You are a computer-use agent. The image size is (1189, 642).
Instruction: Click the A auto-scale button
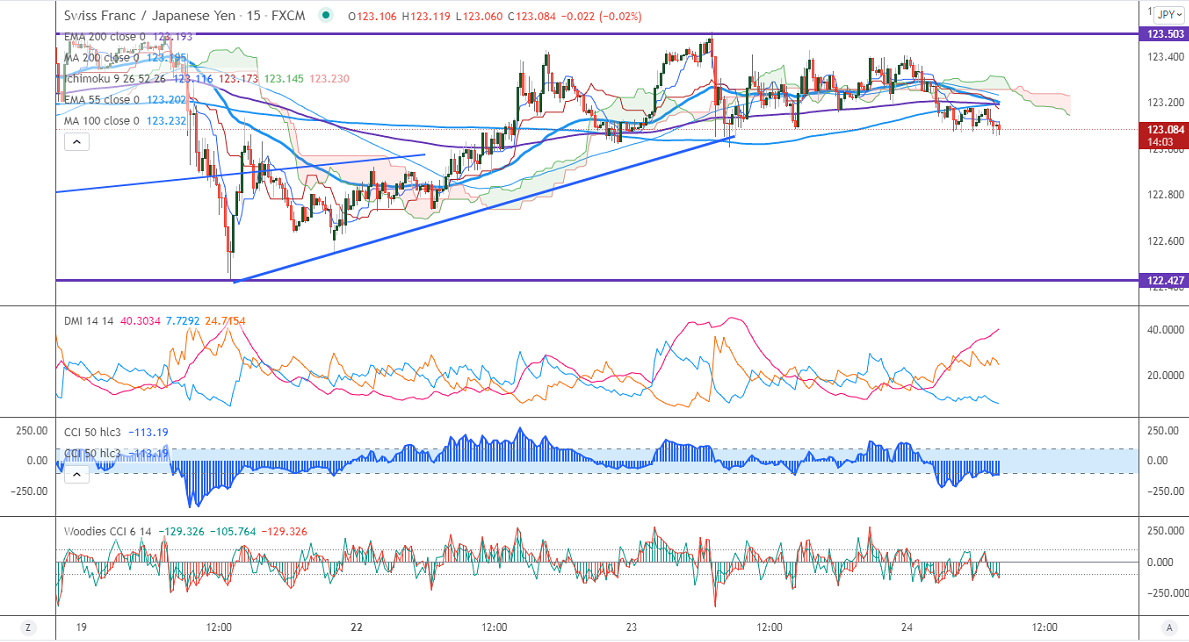click(x=1169, y=628)
